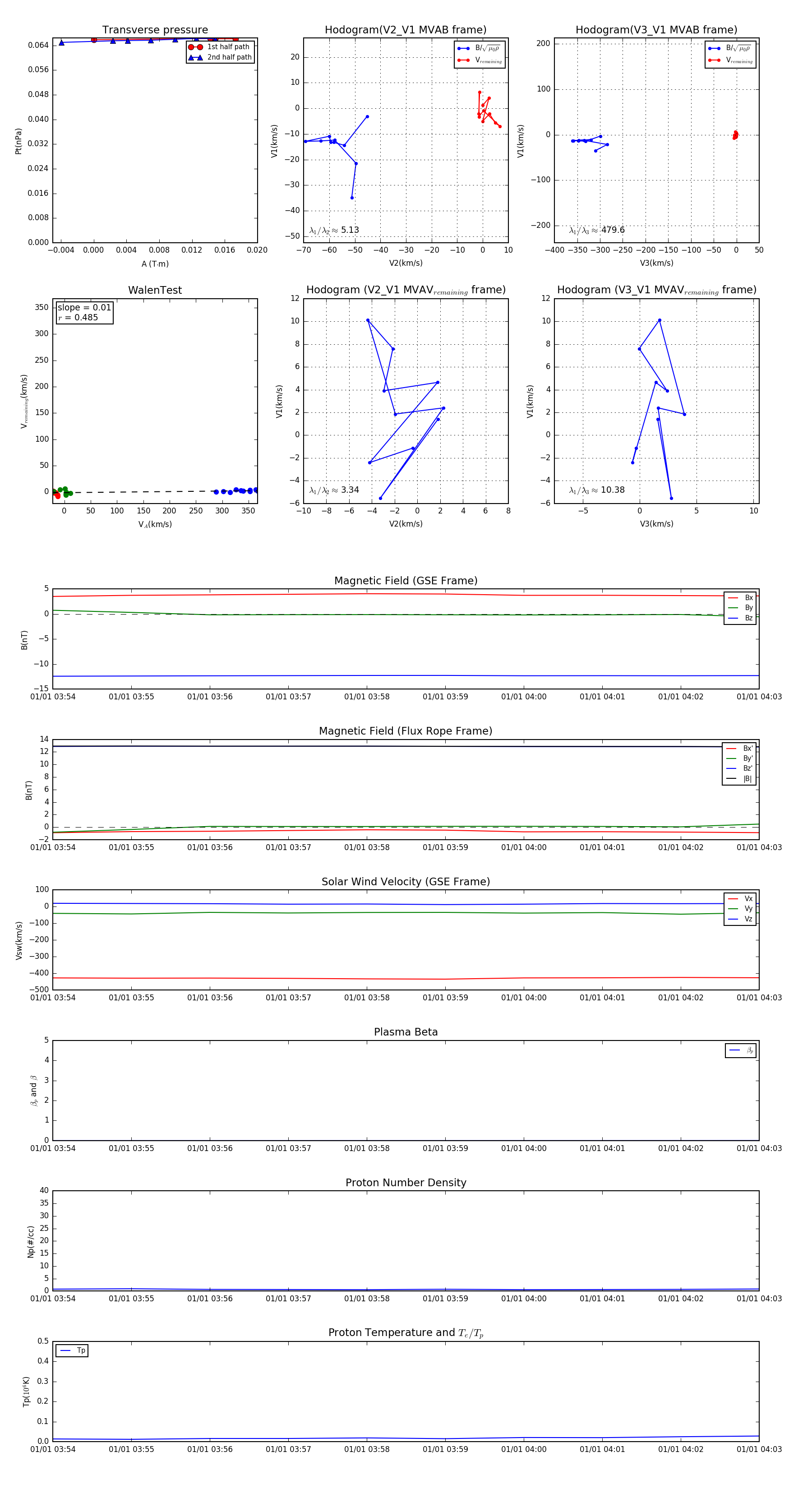812x1489 pixels.
Task: Select the Vy legend entry in Solar Wind panel
Action: click(740, 909)
